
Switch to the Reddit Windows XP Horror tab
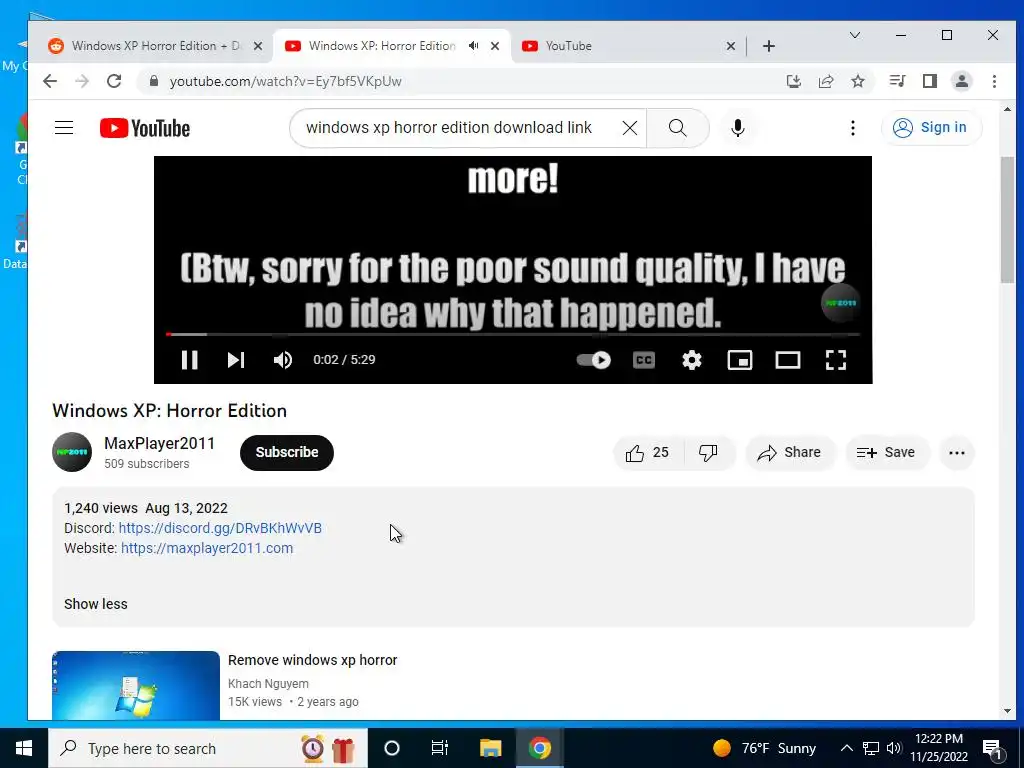[155, 46]
